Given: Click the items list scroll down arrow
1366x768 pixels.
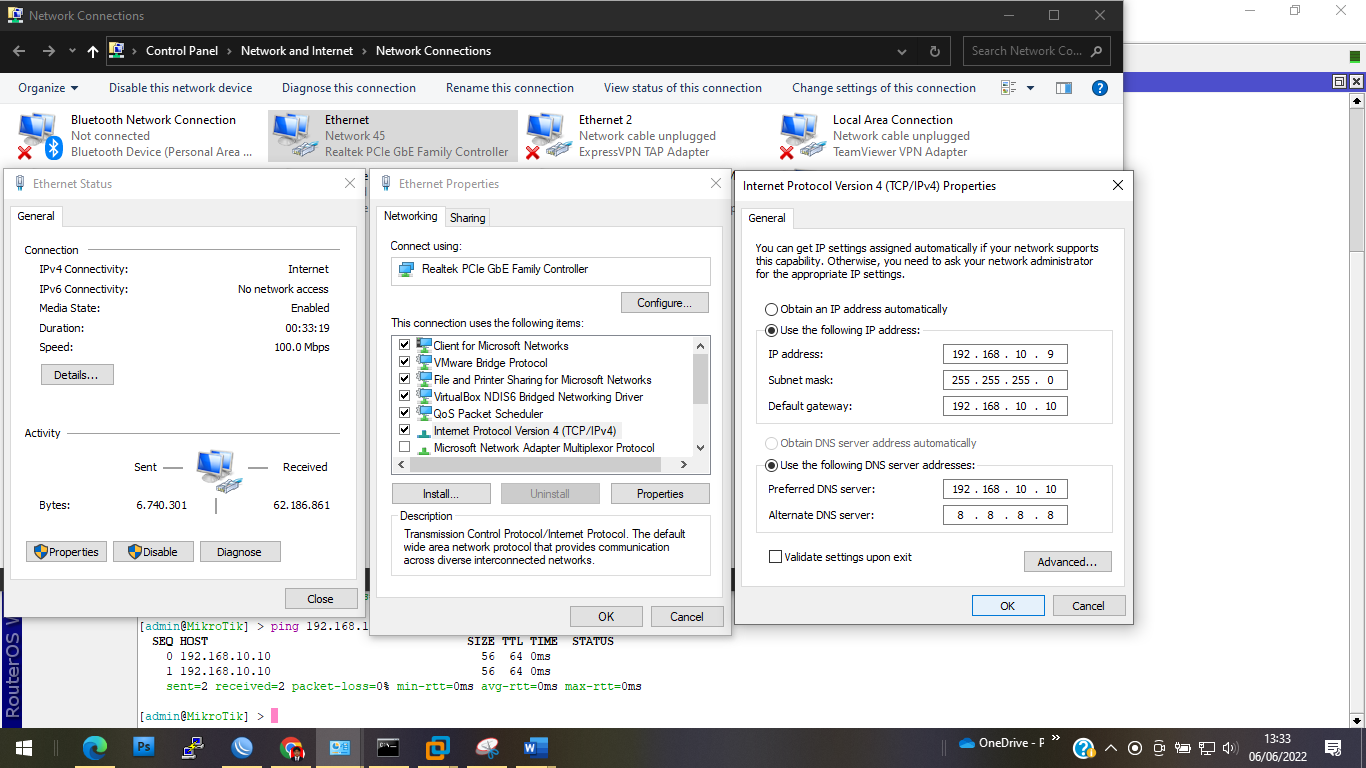Looking at the screenshot, I should pyautogui.click(x=700, y=448).
